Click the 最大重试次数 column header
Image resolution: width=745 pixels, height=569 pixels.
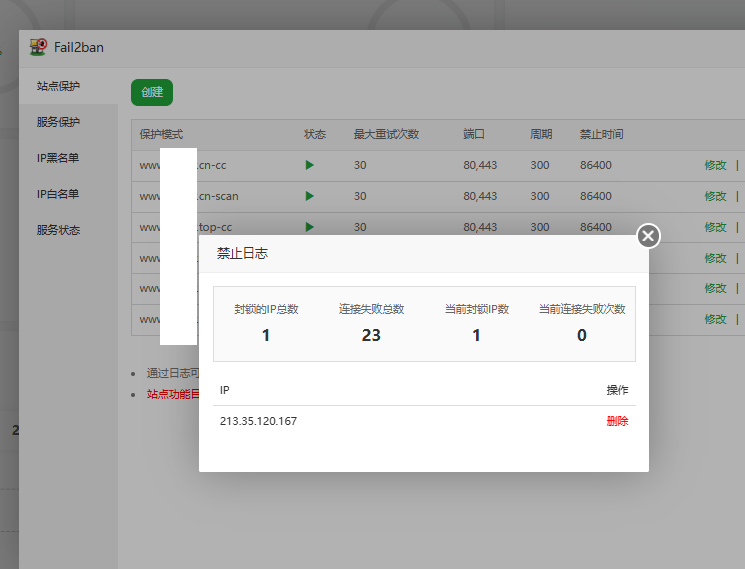(386, 134)
